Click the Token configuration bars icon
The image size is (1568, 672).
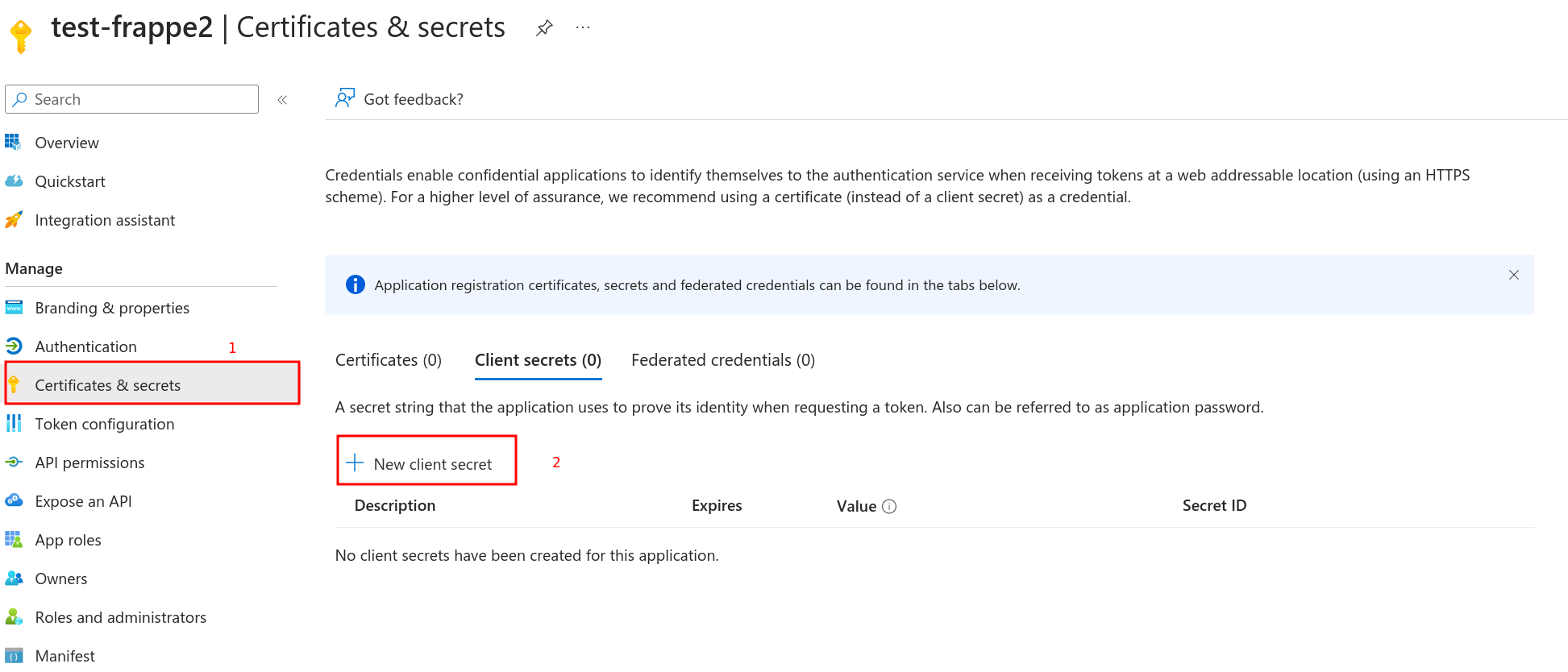[14, 424]
